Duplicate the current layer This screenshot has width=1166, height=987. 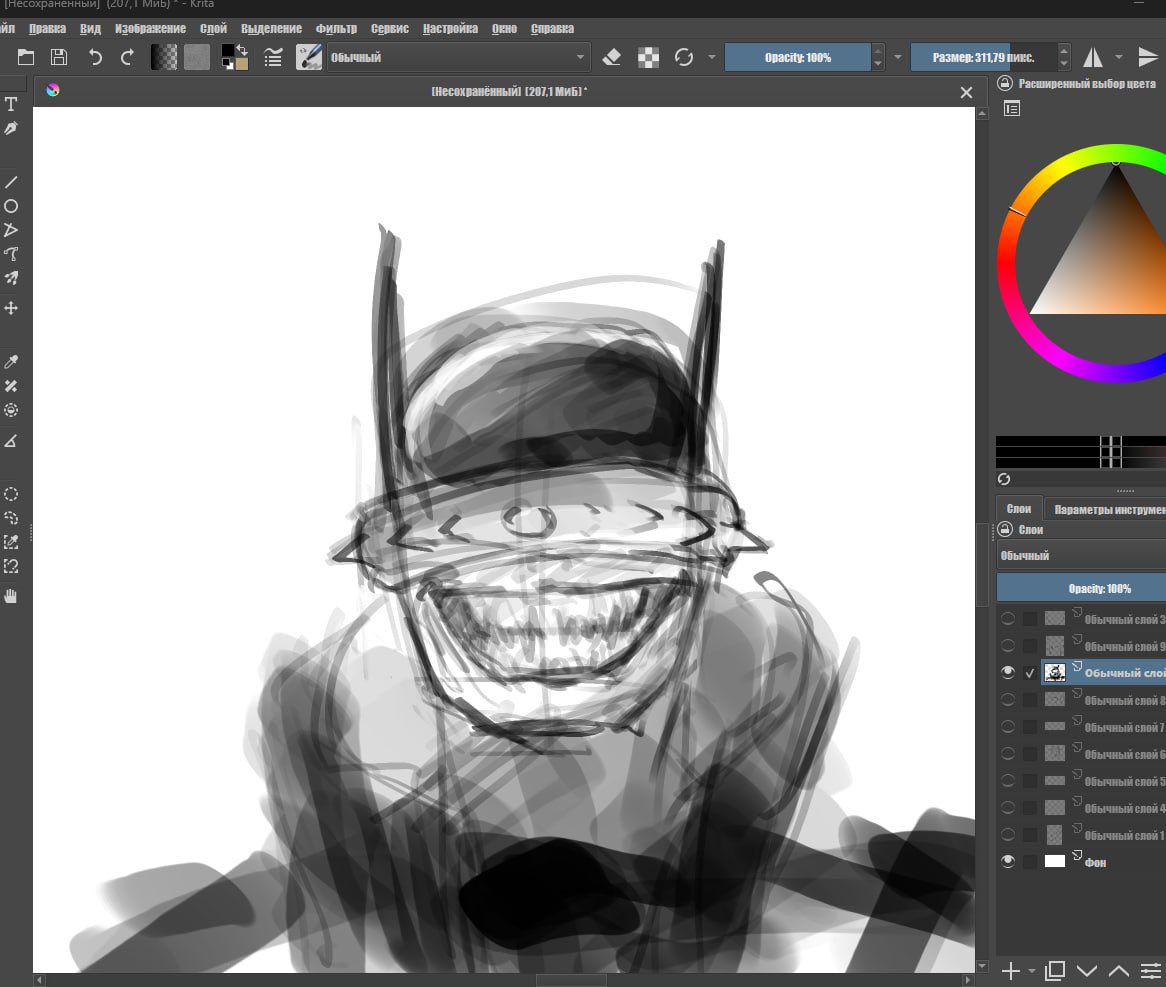[1054, 971]
